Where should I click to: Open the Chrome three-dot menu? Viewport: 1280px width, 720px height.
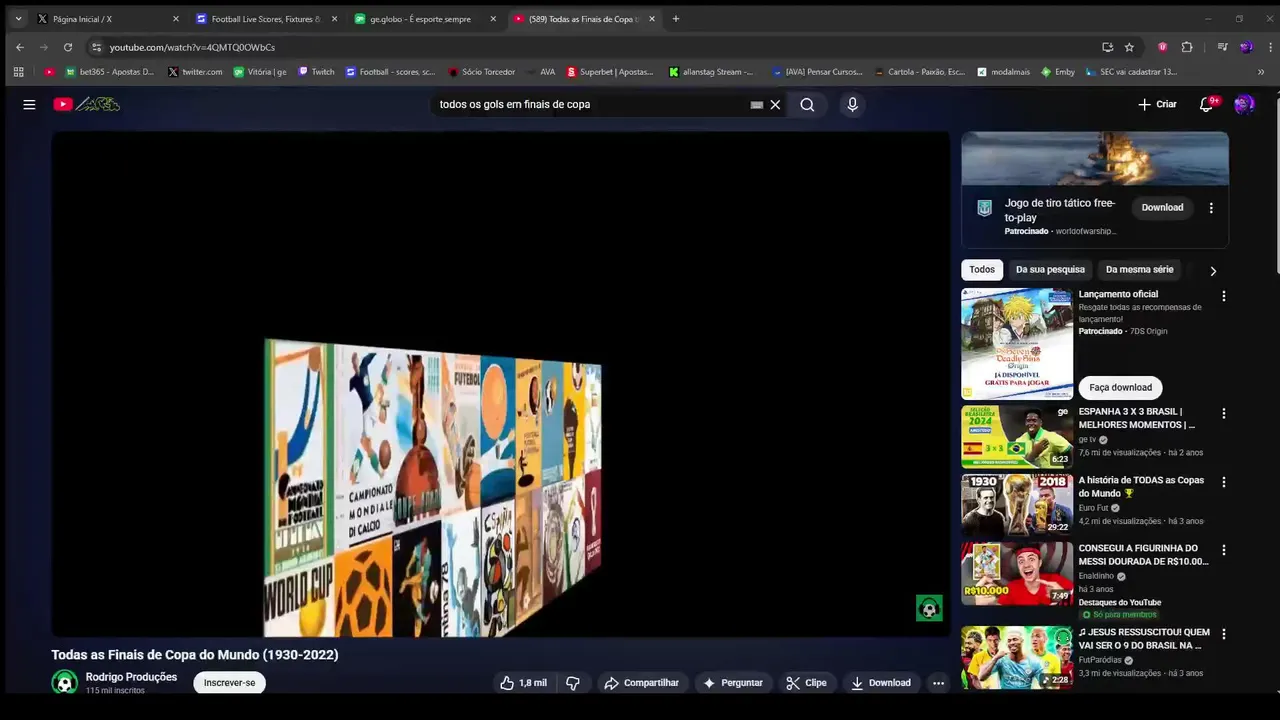(1271, 47)
